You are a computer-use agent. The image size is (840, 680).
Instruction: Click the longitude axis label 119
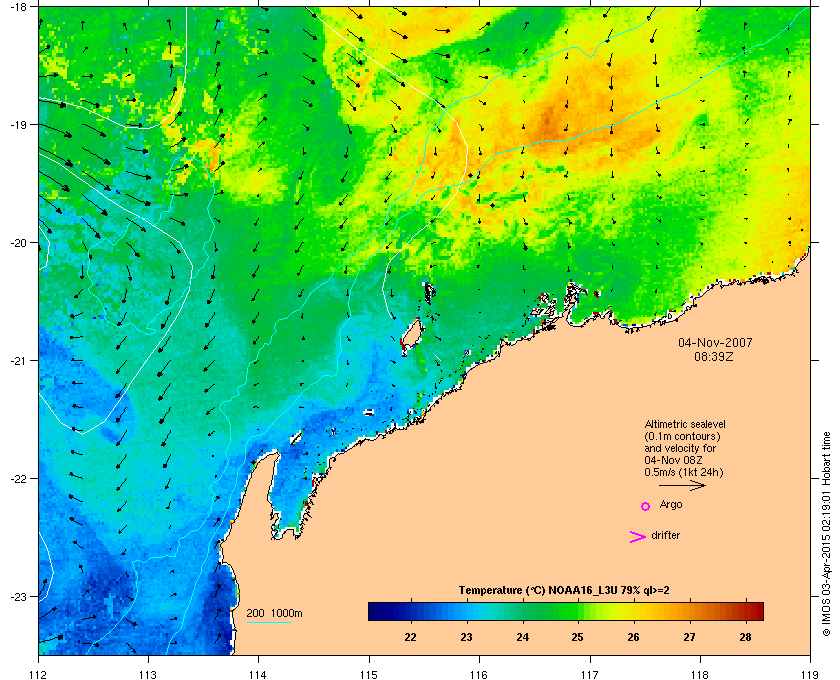pyautogui.click(x=810, y=674)
